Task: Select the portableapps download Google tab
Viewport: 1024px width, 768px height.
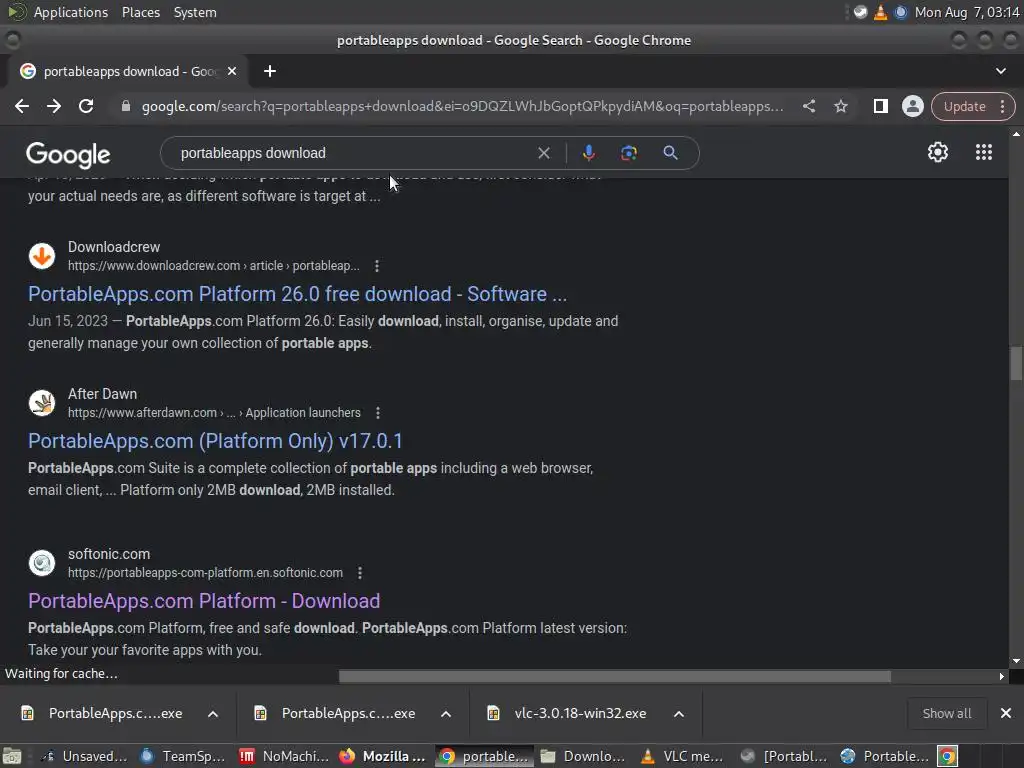Action: pos(127,71)
